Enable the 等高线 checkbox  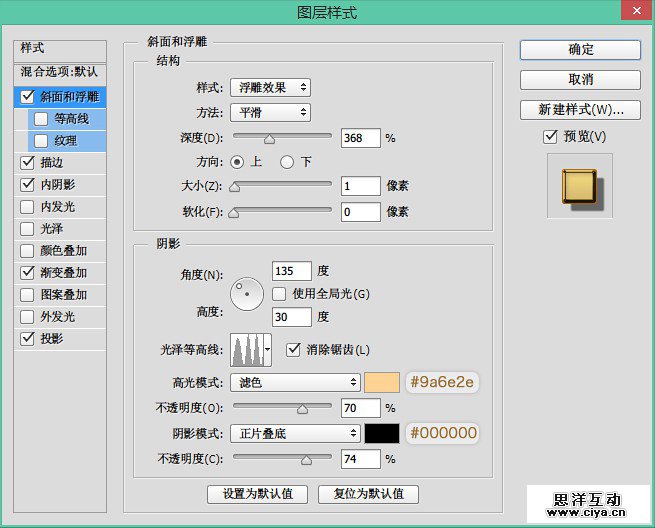(x=41, y=119)
